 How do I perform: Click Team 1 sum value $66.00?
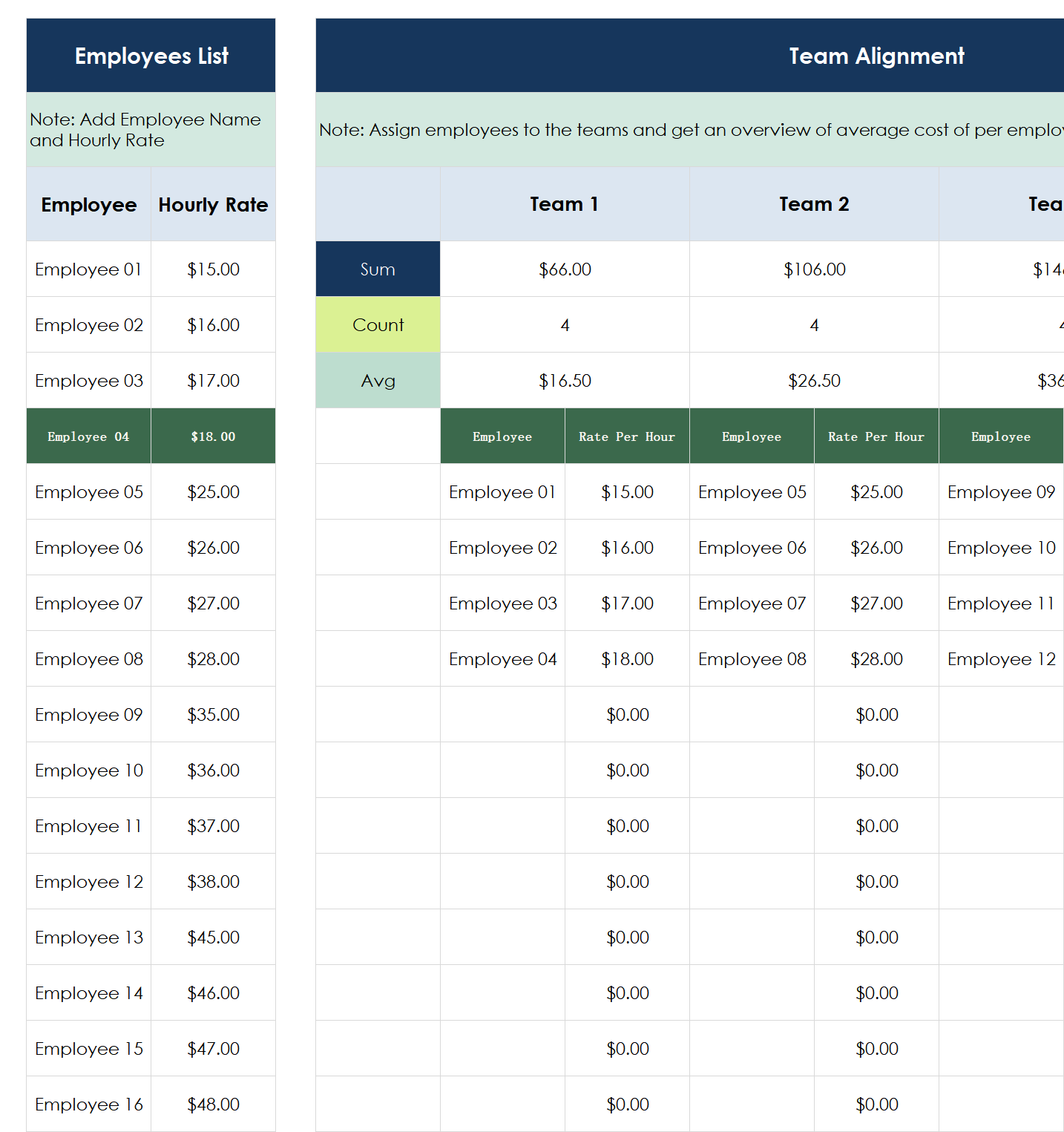click(565, 269)
